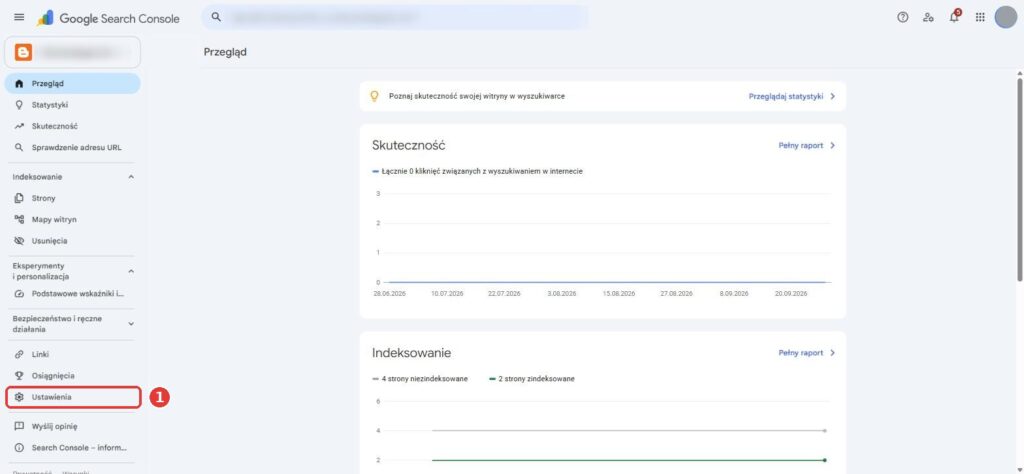Click the Google Search Console logo
Screen dimensions: 1024x474
[108, 18]
